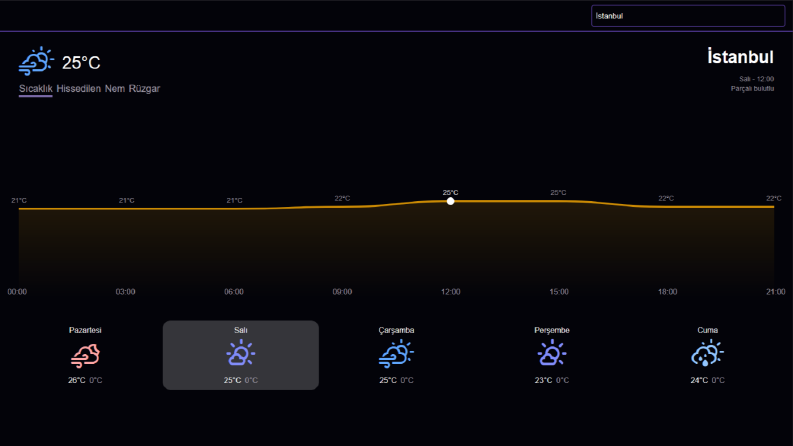Click Salı's partly sunny icon
The image size is (793, 446).
click(241, 353)
